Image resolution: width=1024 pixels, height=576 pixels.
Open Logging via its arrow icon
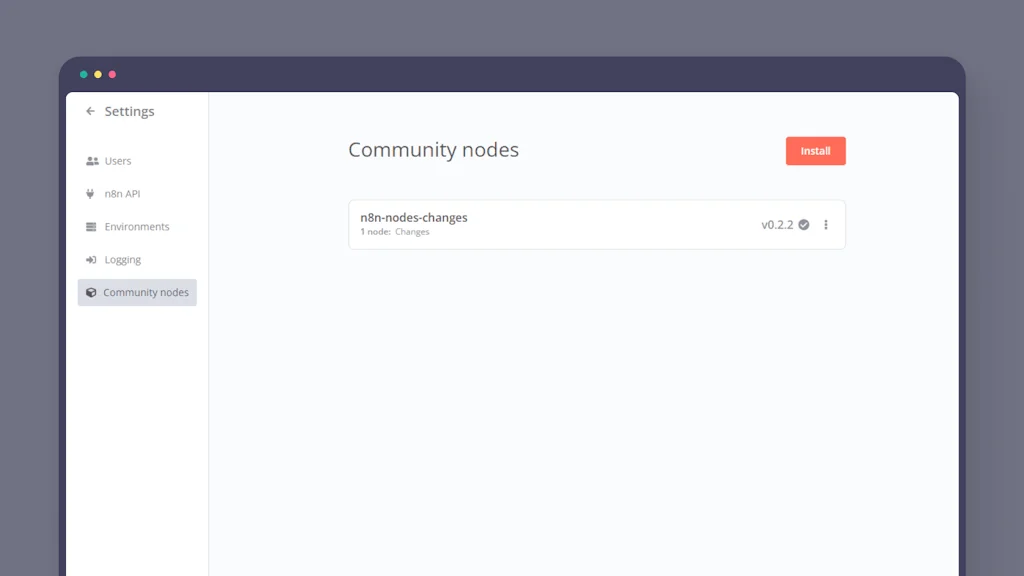pyautogui.click(x=92, y=259)
